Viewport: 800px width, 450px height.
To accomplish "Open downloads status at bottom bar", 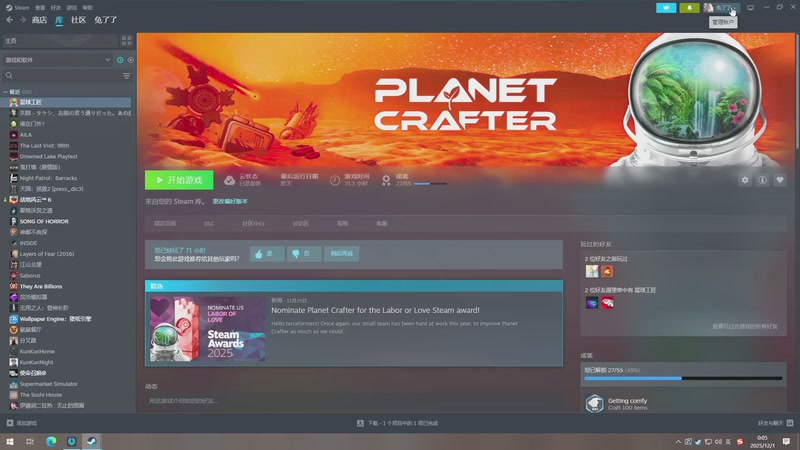I will (x=397, y=423).
